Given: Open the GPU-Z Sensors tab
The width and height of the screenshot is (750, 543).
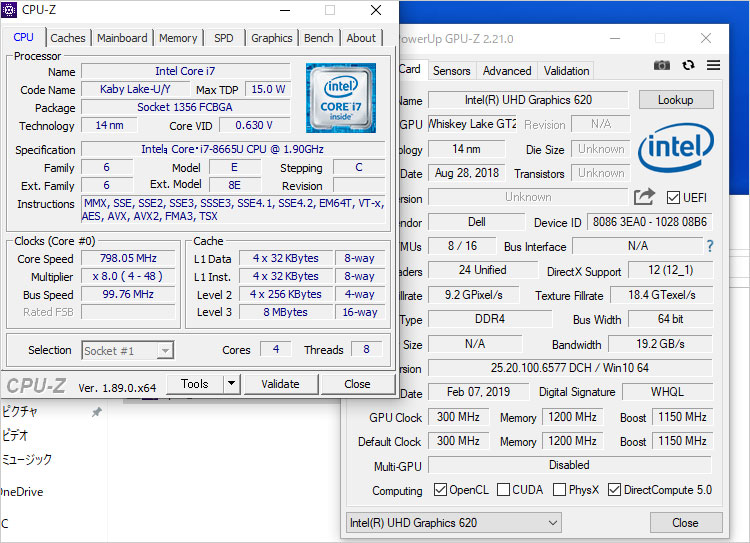Looking at the screenshot, I should [x=452, y=71].
